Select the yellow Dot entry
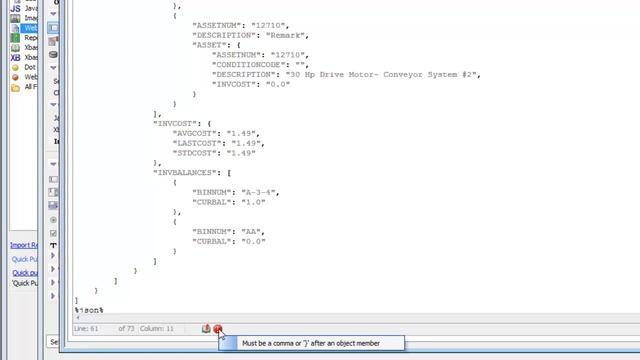The width and height of the screenshot is (640, 360). (x=24, y=67)
